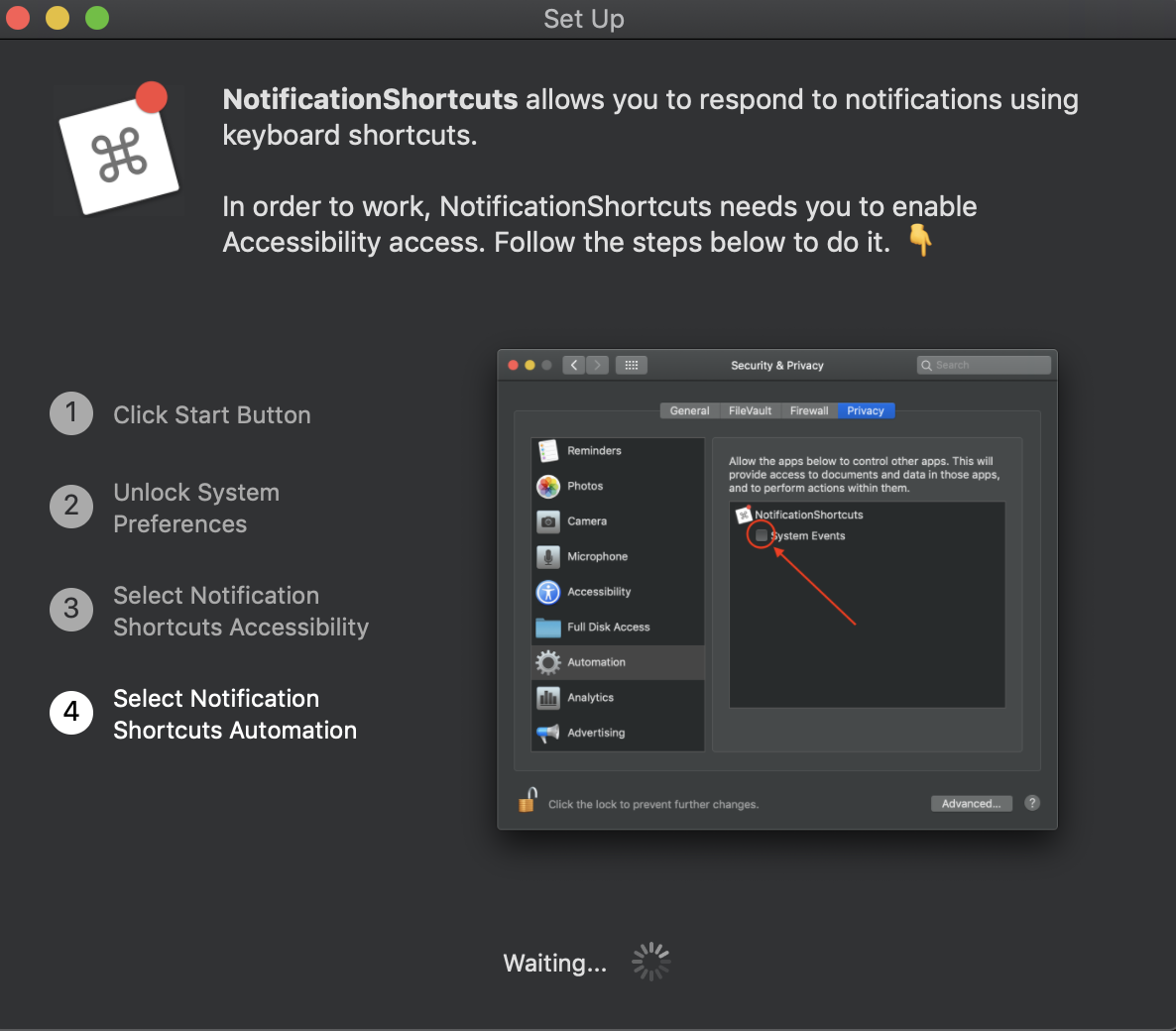The width and height of the screenshot is (1176, 1031).
Task: Switch to the General tab
Action: click(x=689, y=410)
